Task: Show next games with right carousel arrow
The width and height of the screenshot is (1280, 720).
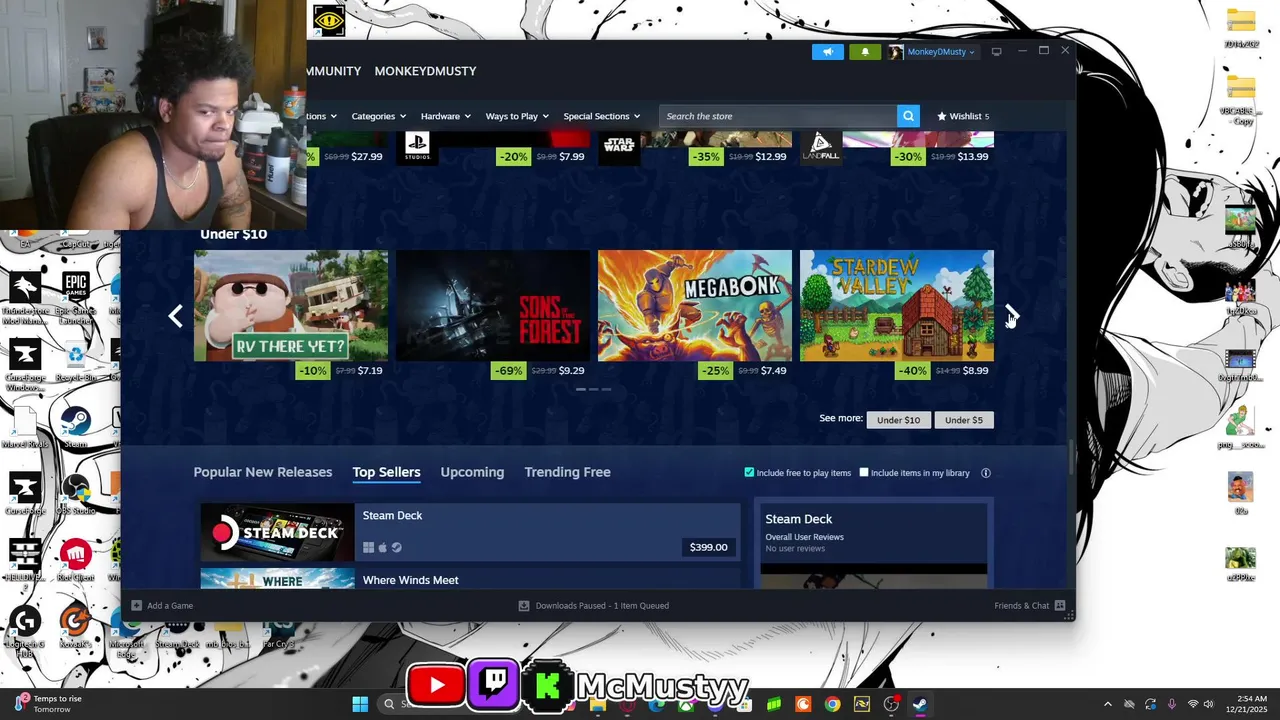Action: tap(1011, 315)
